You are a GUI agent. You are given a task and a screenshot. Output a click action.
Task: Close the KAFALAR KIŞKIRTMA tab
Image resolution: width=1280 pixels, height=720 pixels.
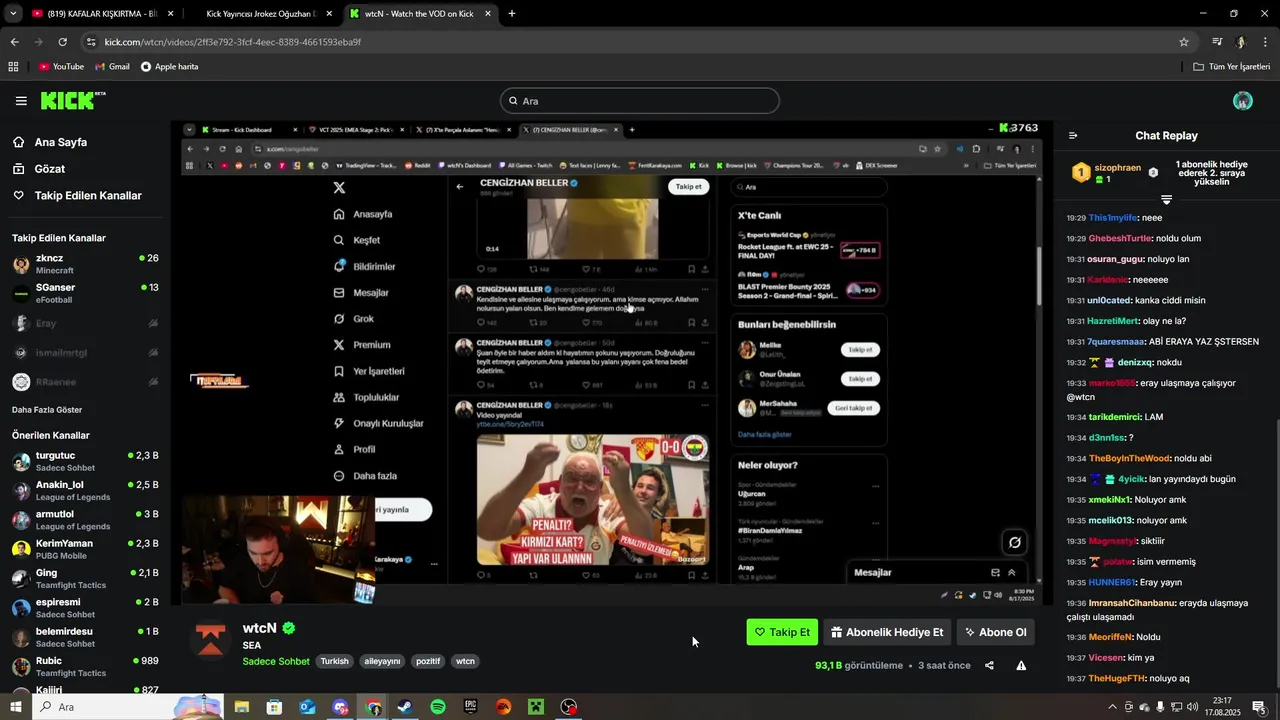(170, 14)
